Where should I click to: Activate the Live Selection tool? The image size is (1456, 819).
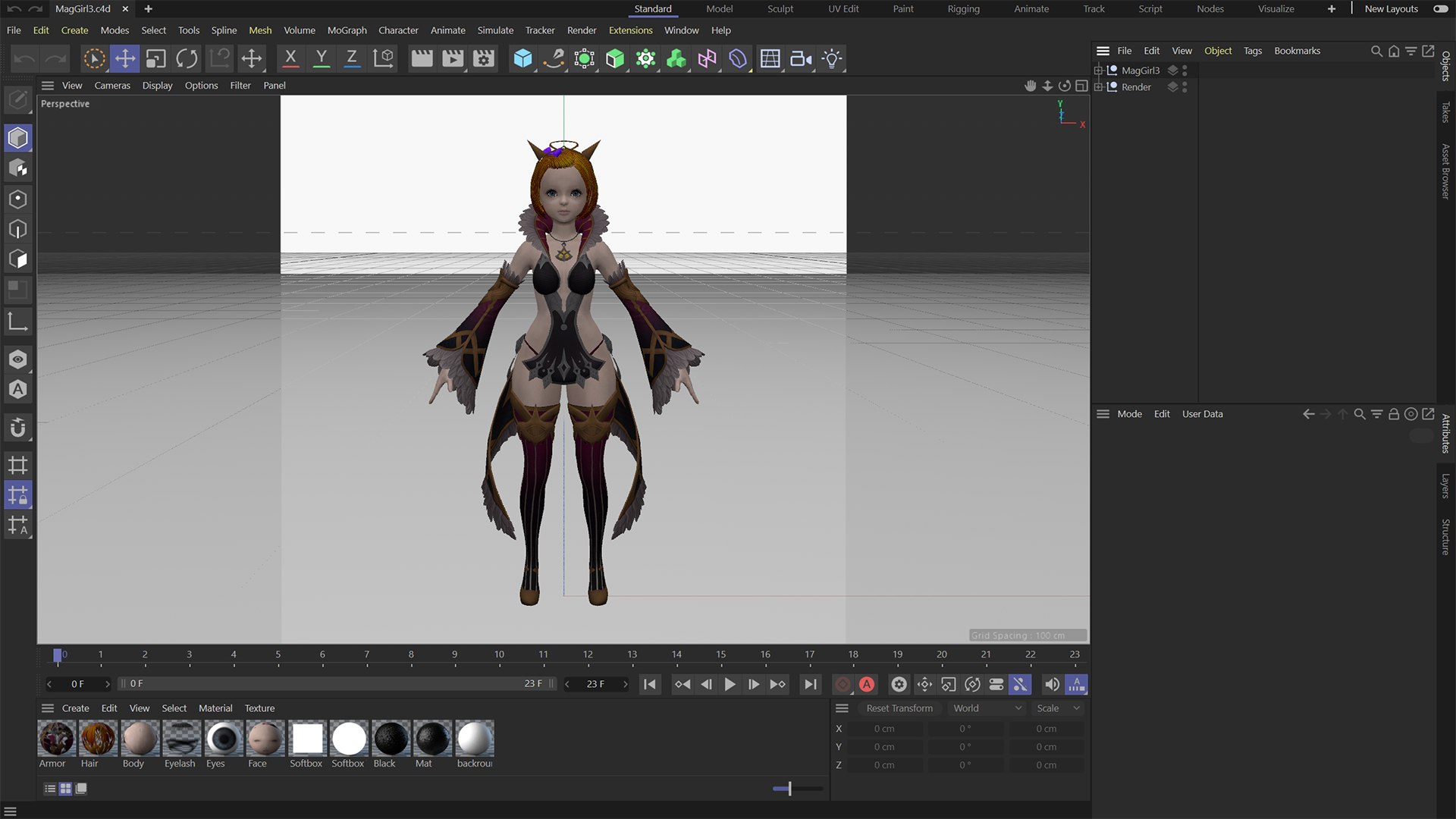(x=94, y=58)
